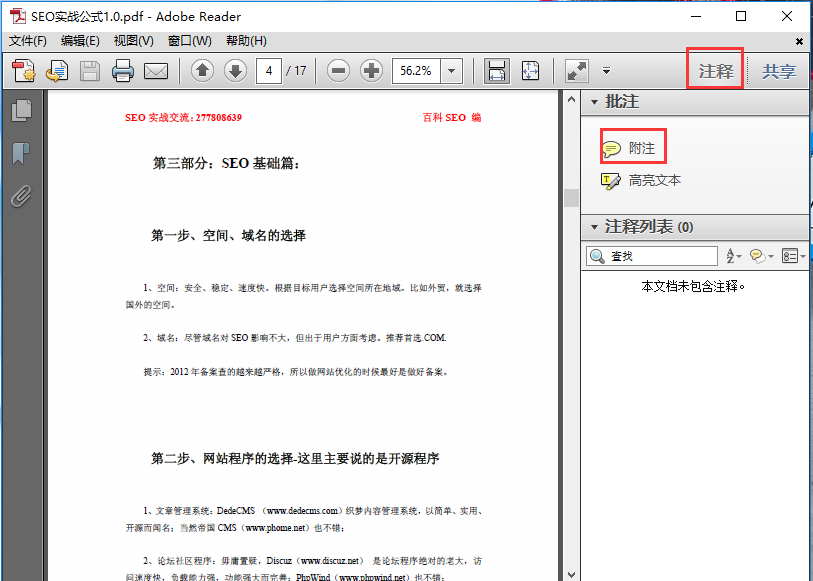813x581 pixels.
Task: Go to next page with down arrow
Action: (x=234, y=71)
